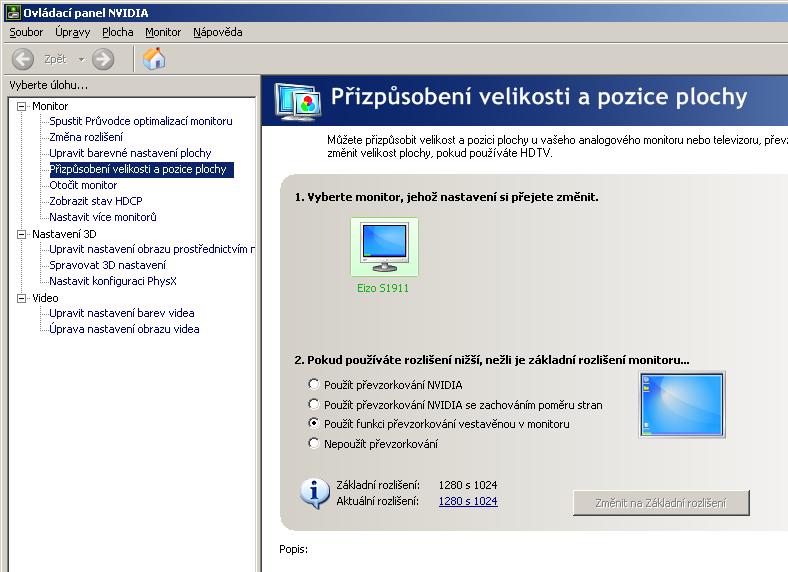Click the blue information icon
Screen dimensions: 788x572
[x=315, y=492]
